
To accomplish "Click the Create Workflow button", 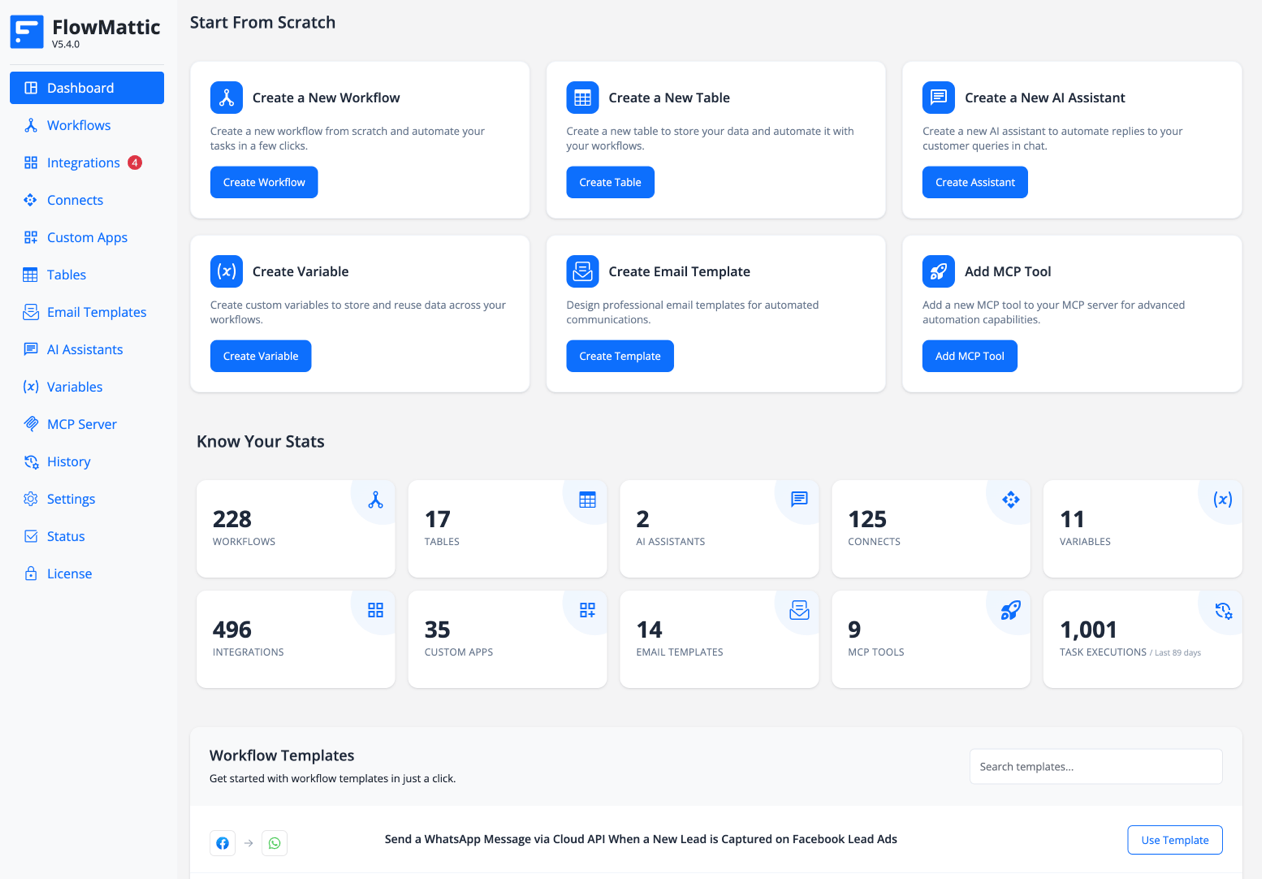I will 264,182.
